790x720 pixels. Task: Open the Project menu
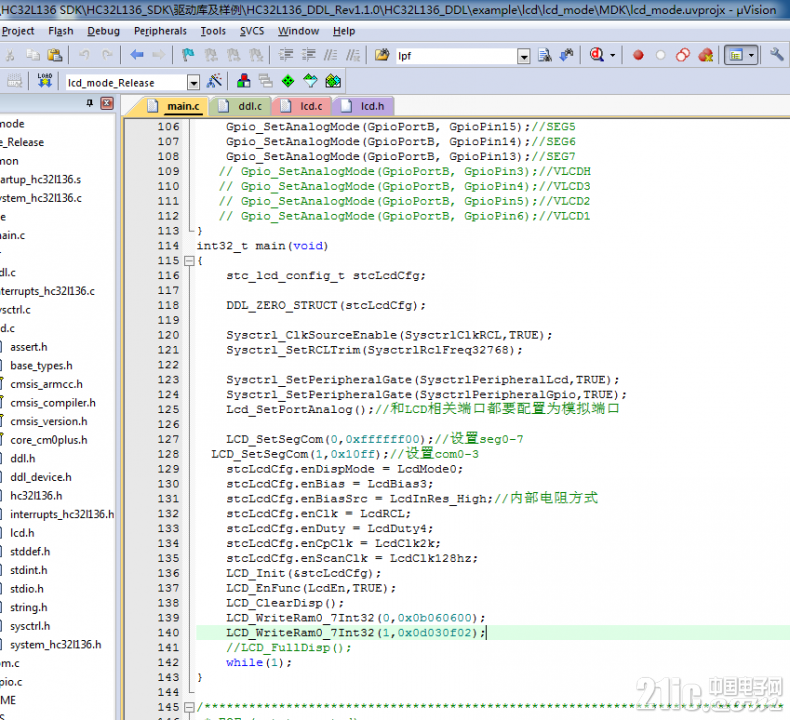point(18,31)
